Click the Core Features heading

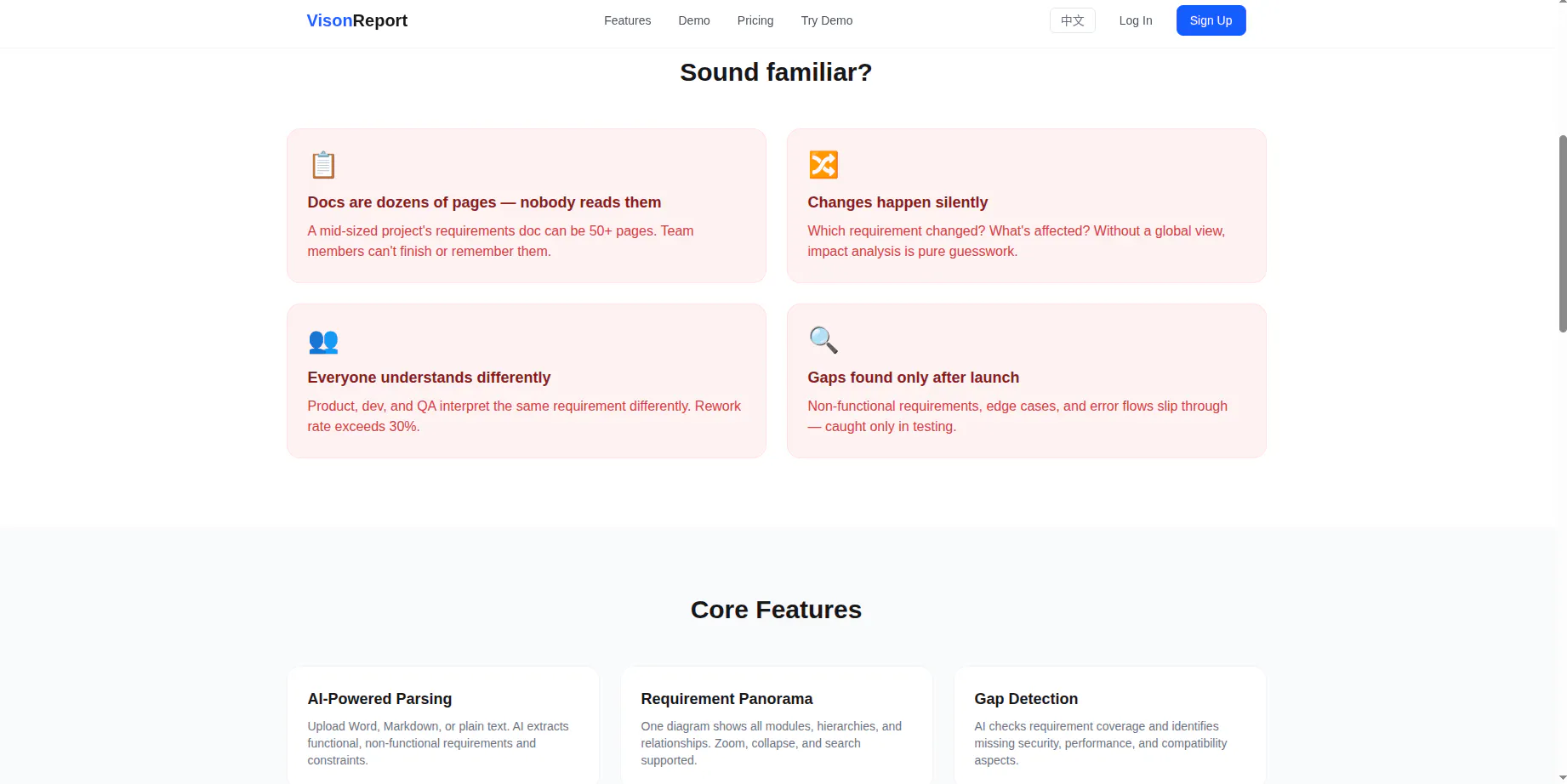[x=776, y=610]
